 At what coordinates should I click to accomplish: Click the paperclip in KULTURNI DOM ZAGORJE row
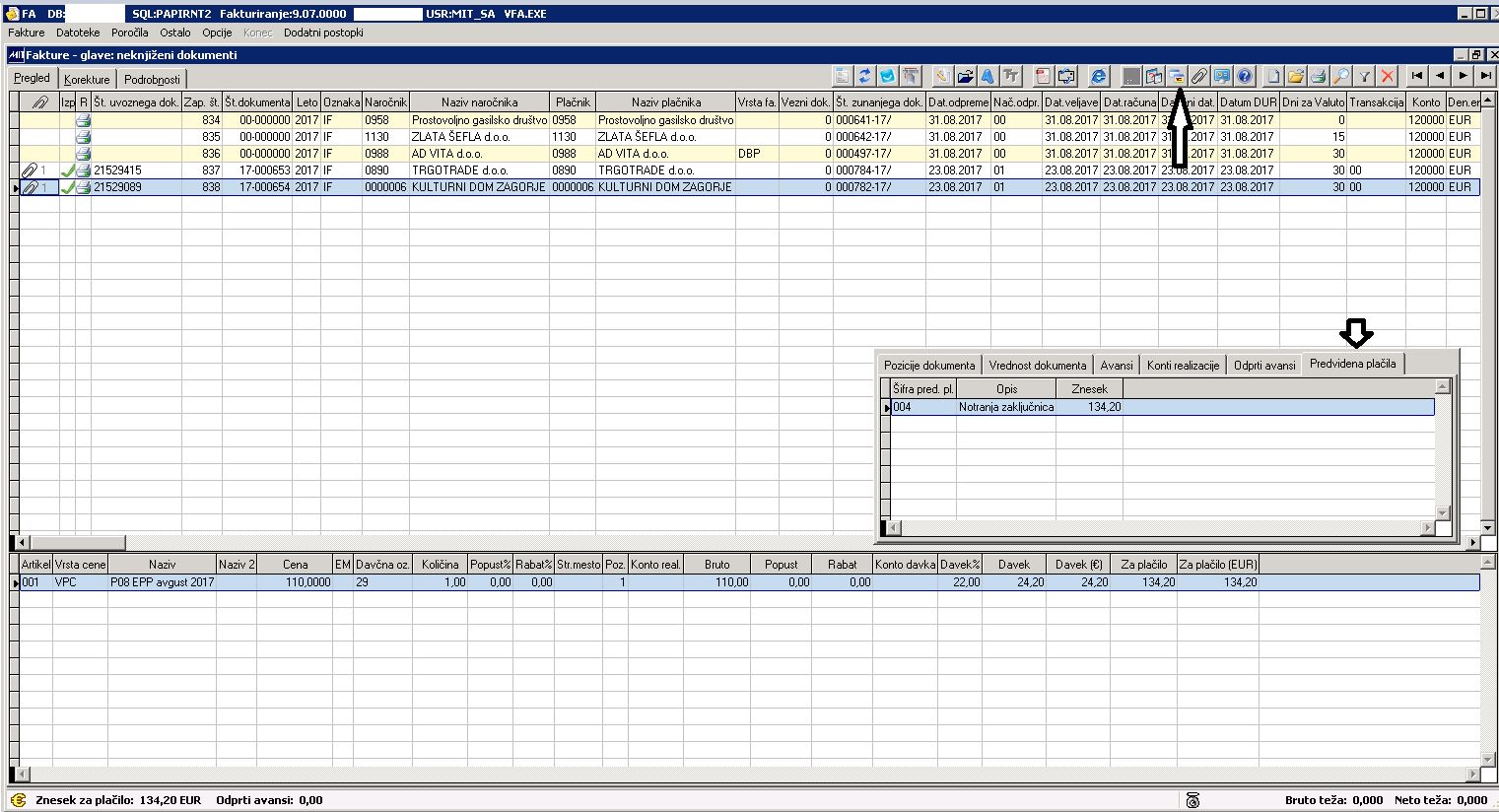point(31,187)
